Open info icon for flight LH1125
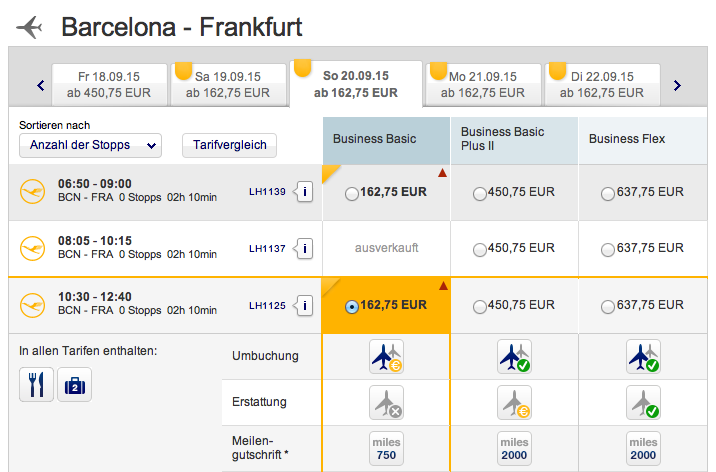The width and height of the screenshot is (716, 472). (305, 305)
